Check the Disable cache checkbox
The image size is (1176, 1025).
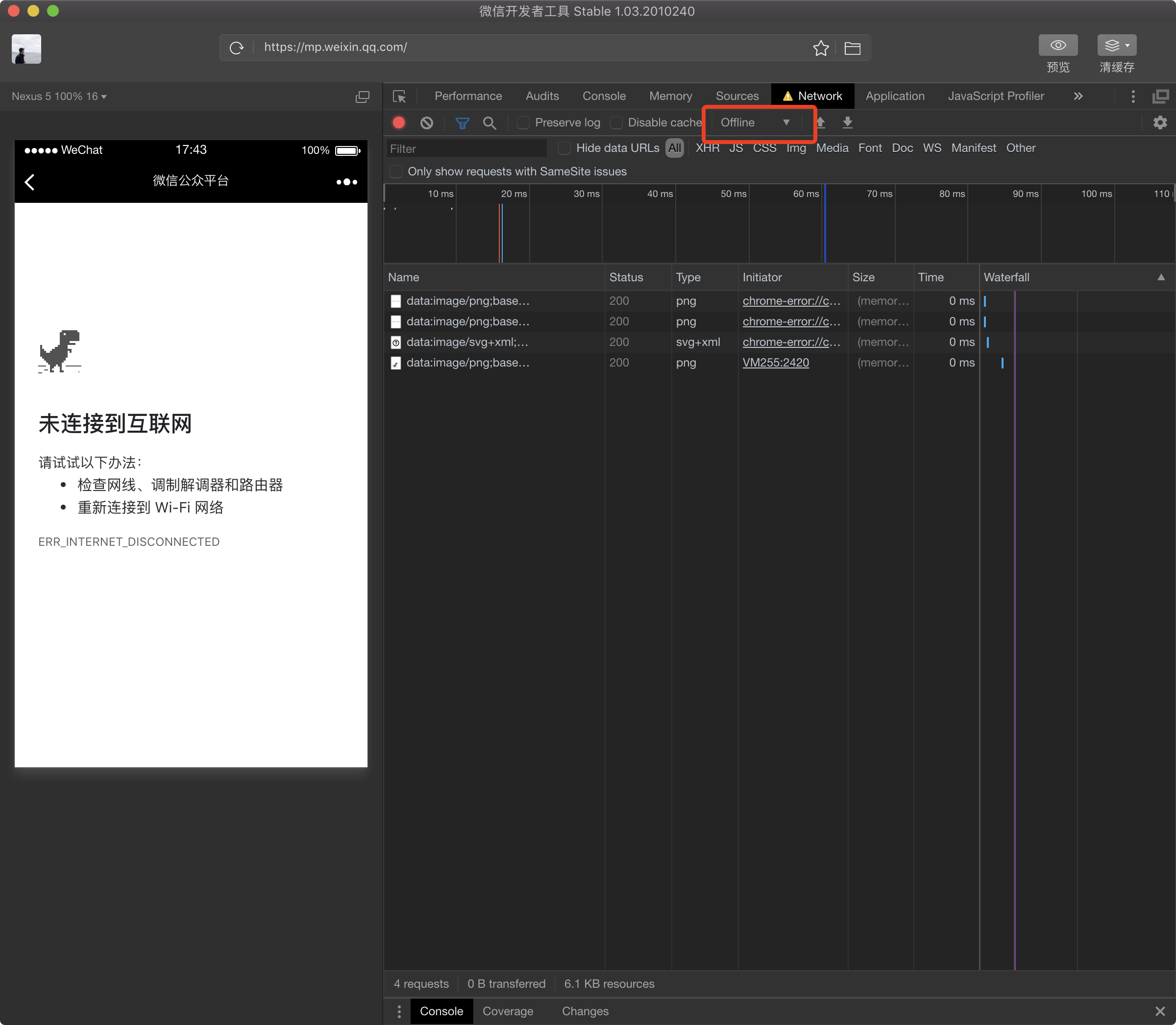[x=616, y=122]
